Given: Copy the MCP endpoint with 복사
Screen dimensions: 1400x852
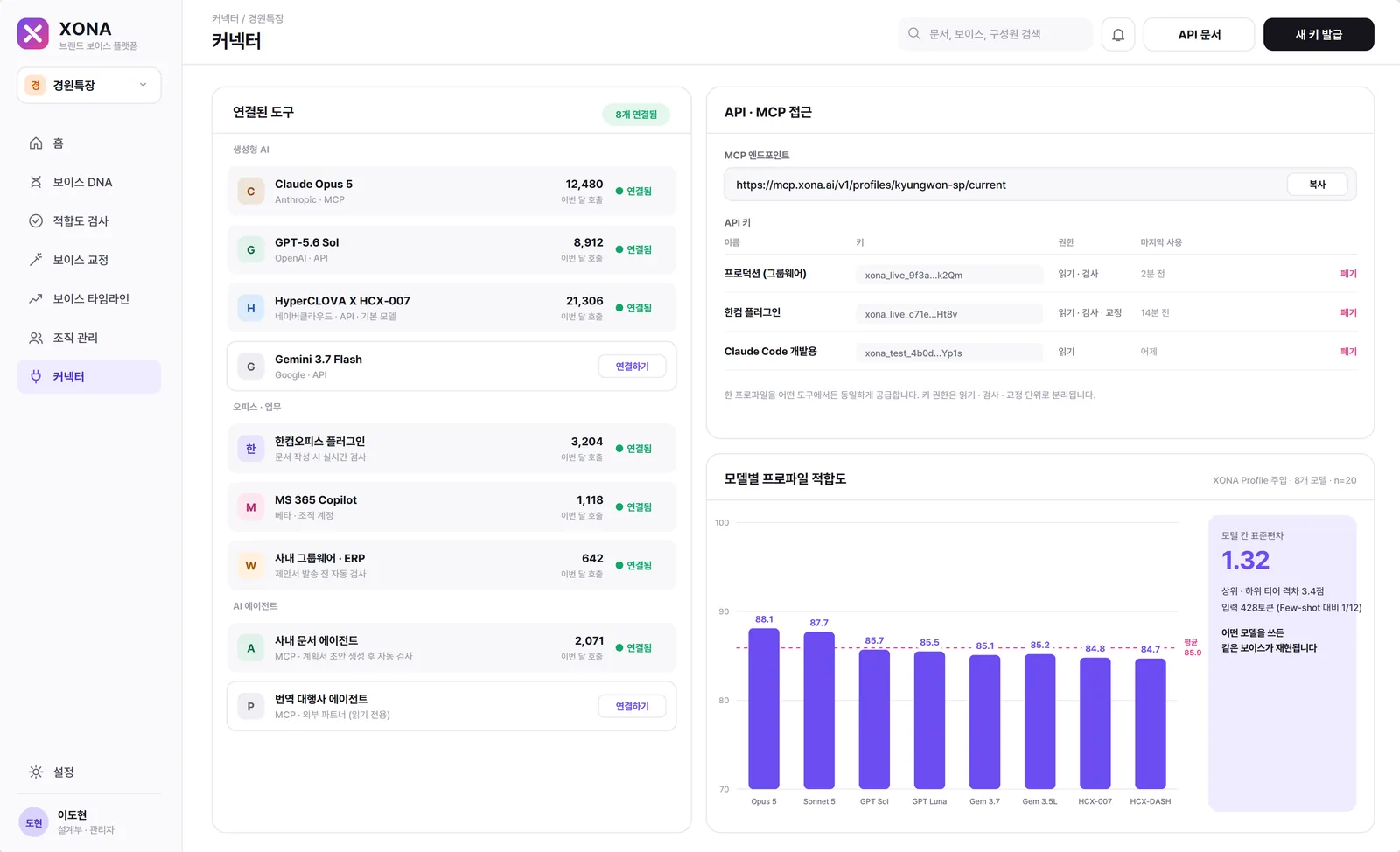Looking at the screenshot, I should pos(1317,185).
